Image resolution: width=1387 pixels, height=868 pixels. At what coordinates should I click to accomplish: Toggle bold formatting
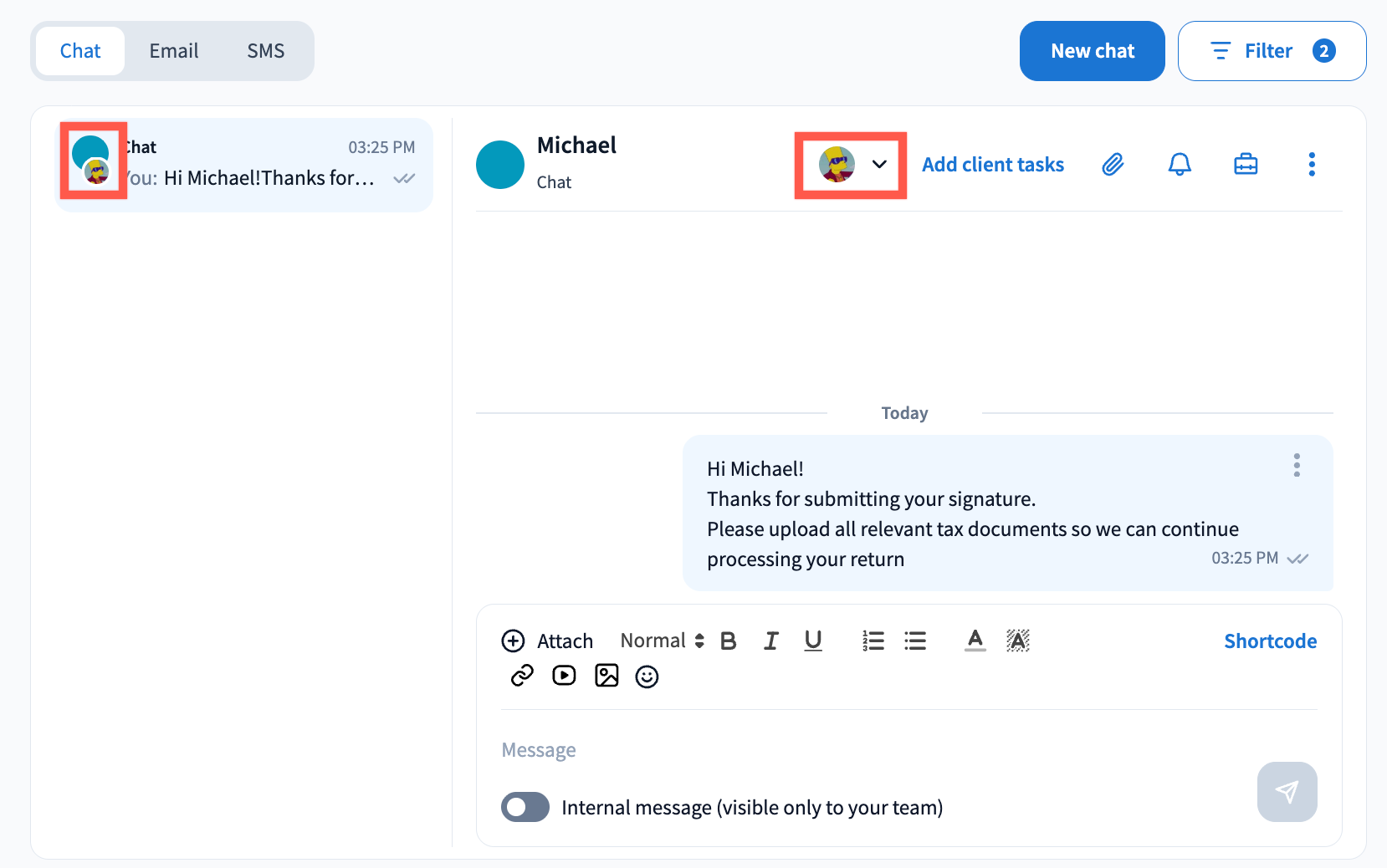pos(729,641)
